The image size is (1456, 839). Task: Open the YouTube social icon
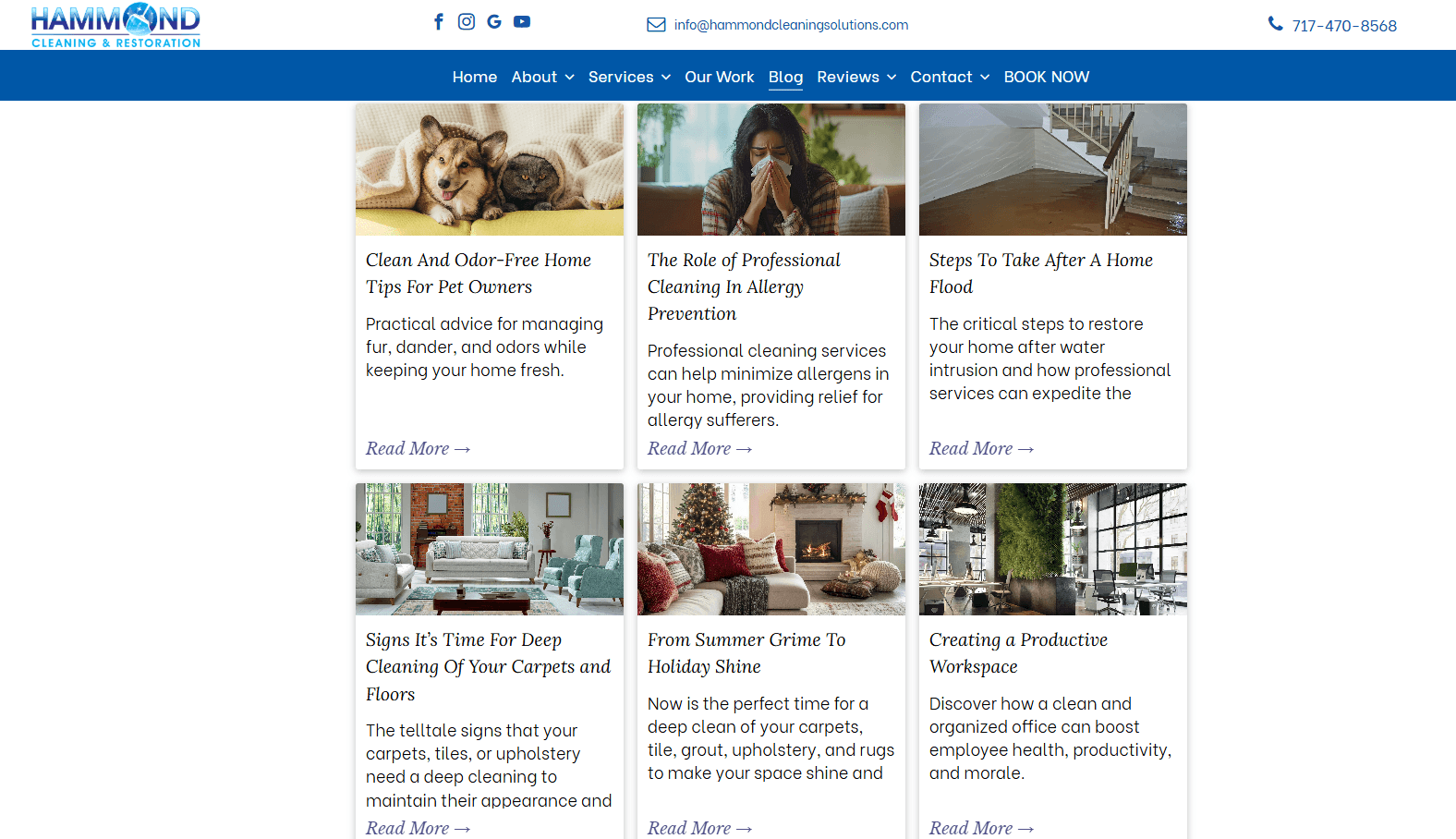click(x=522, y=21)
